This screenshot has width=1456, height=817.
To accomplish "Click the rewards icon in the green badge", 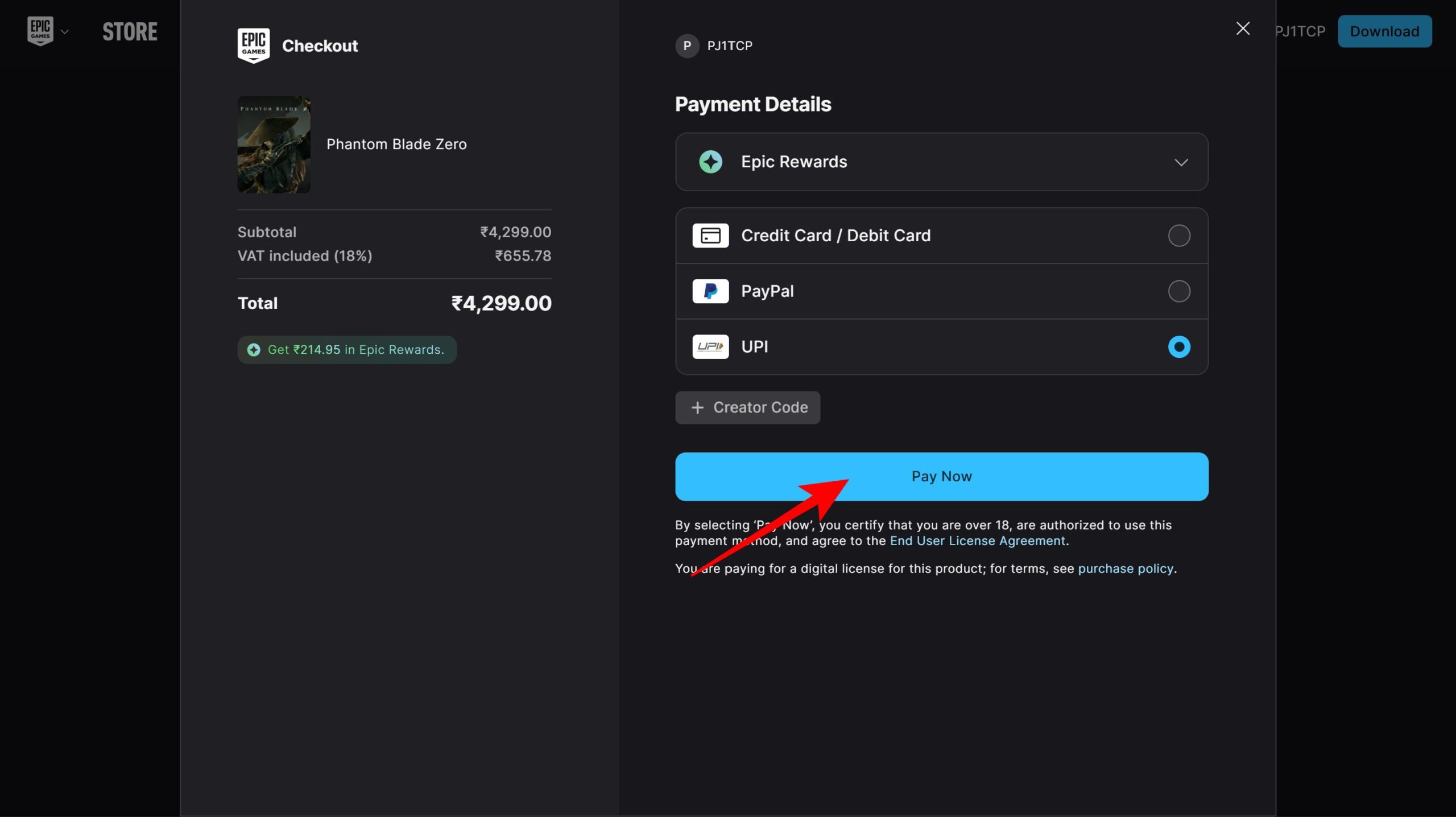I will [254, 350].
